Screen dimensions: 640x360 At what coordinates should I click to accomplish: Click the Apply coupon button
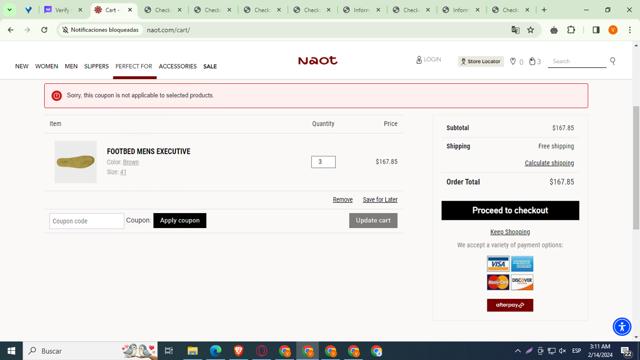pyautogui.click(x=180, y=220)
